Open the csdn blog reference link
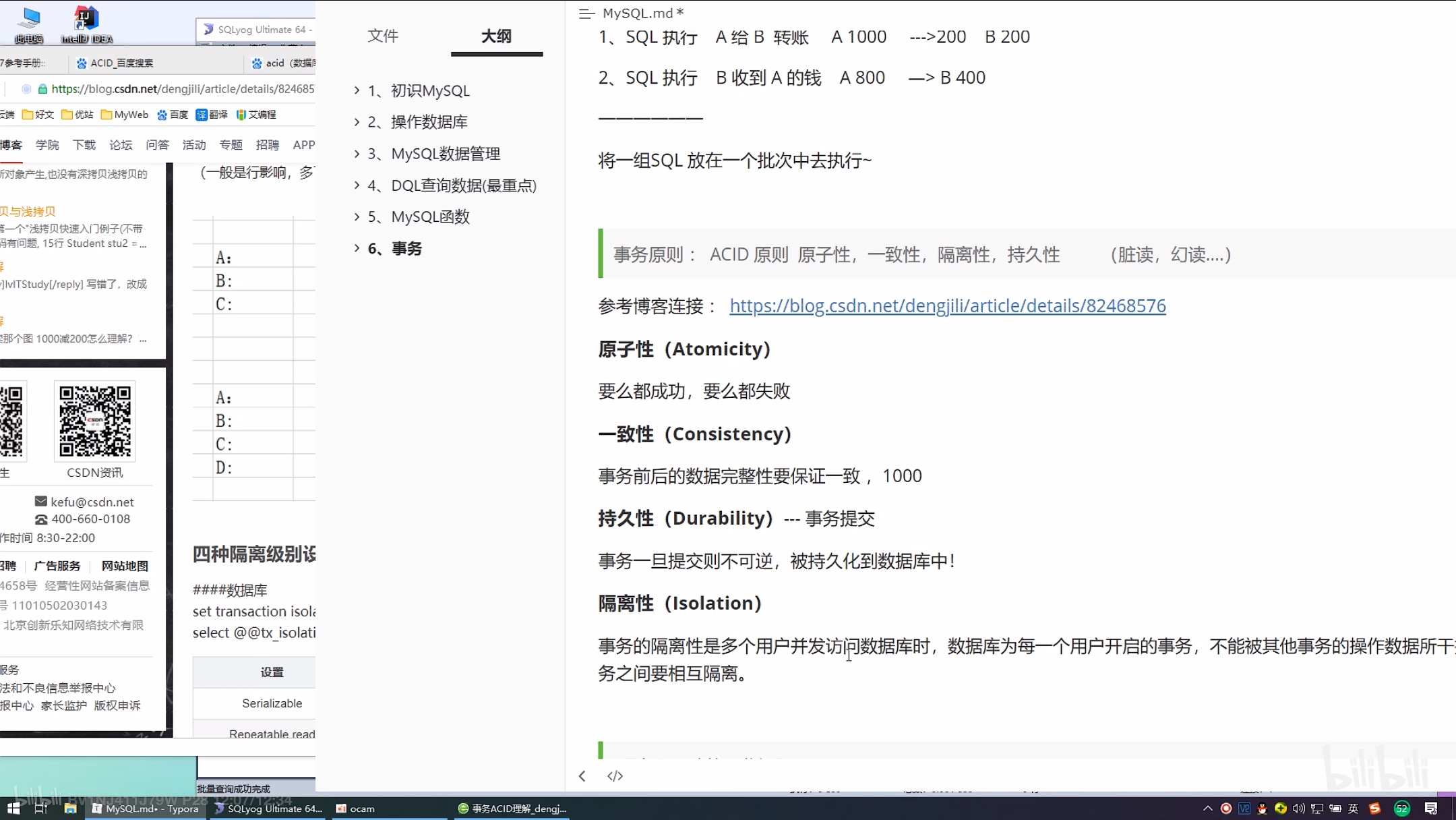The width and height of the screenshot is (1456, 820). (x=947, y=306)
